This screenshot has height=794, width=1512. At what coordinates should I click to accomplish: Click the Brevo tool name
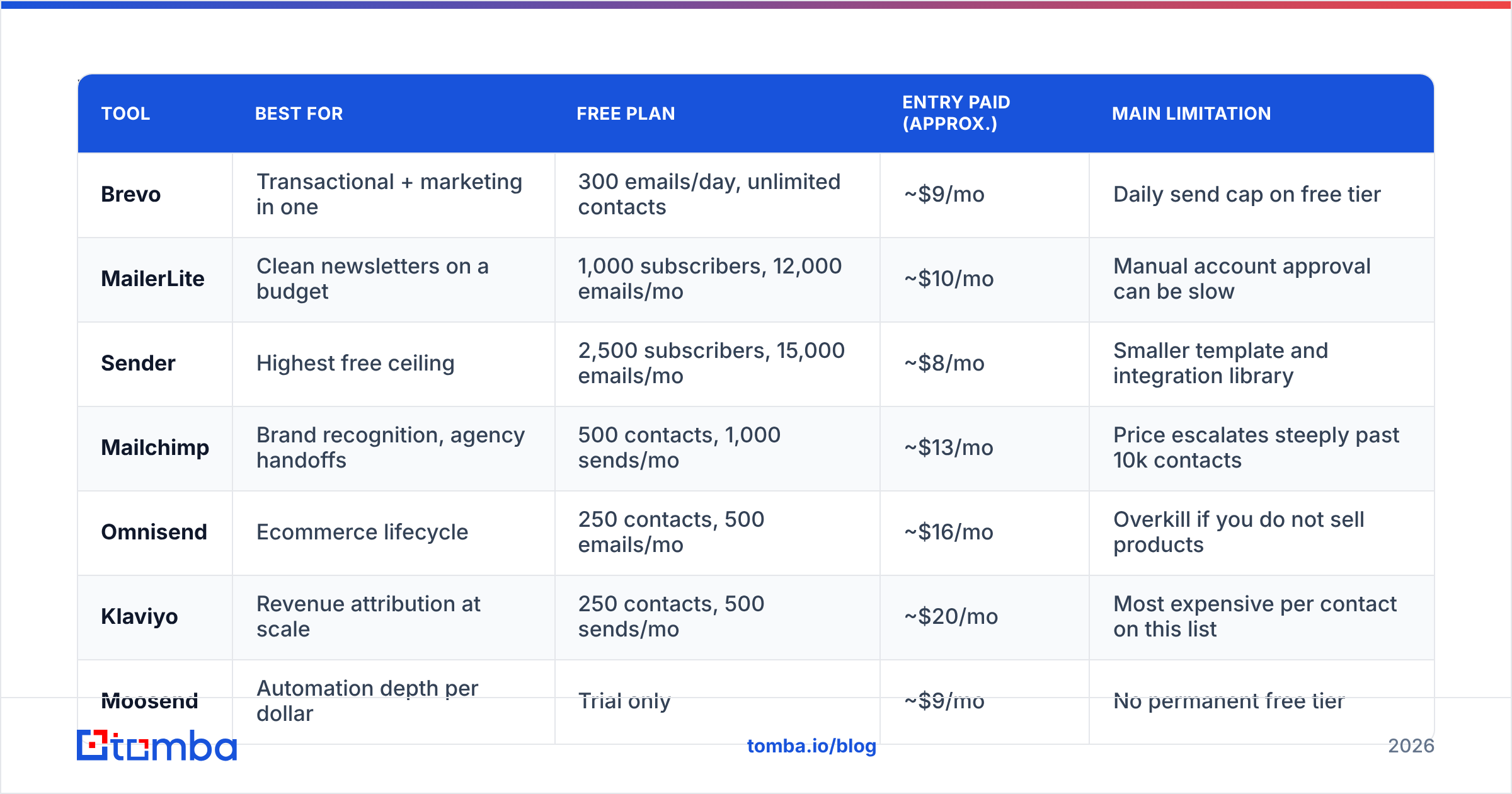(131, 194)
